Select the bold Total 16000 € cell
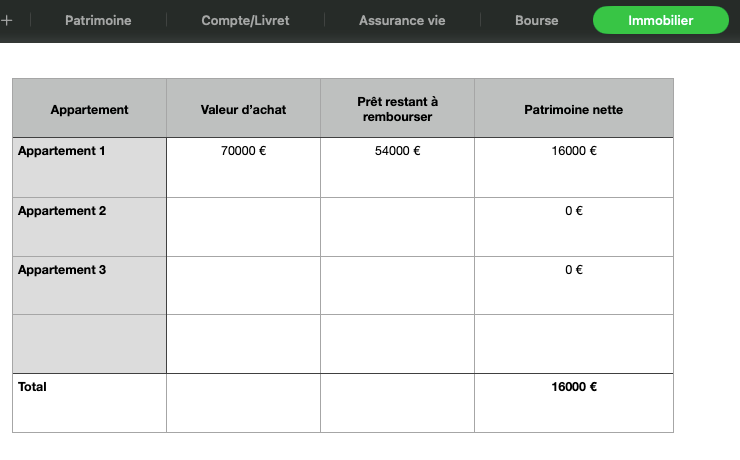The height and width of the screenshot is (460, 740). pyautogui.click(x=574, y=403)
